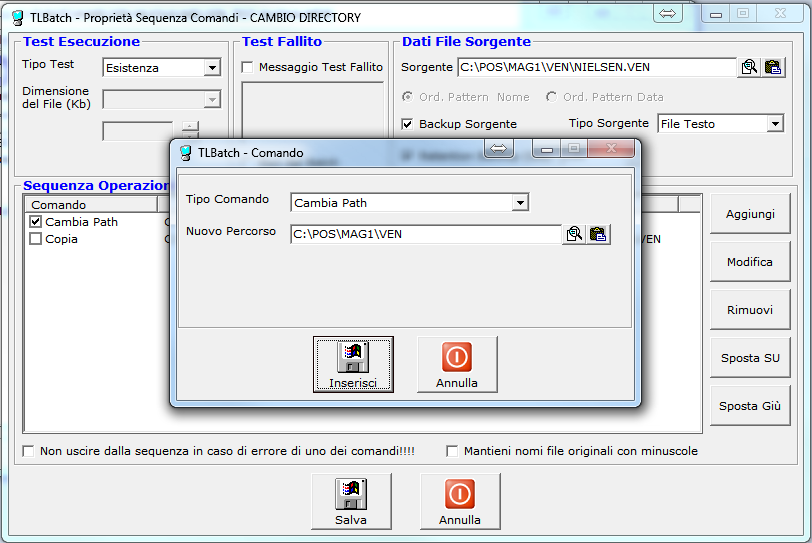Toggle the Backup Sorgente checkbox
The image size is (812, 543).
pyautogui.click(x=407, y=124)
